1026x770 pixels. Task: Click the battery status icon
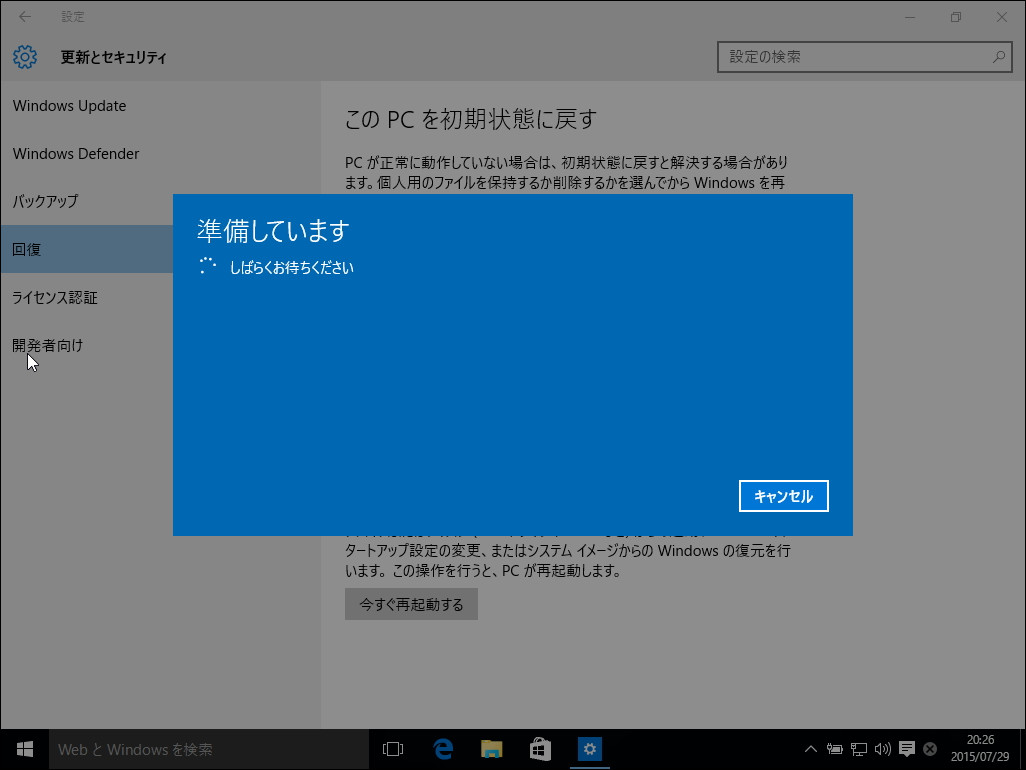click(x=833, y=748)
